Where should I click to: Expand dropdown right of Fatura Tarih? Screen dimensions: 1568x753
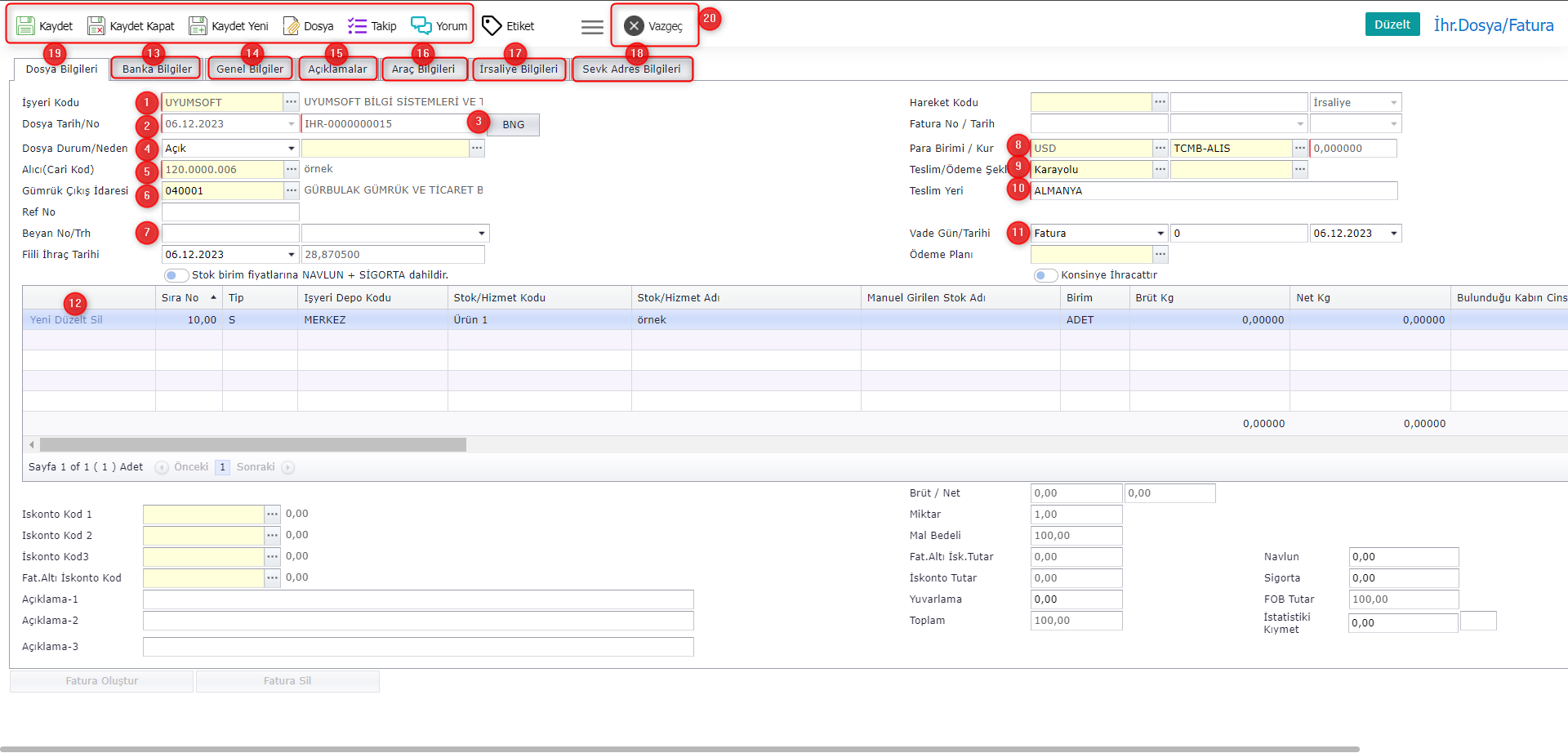tap(1394, 124)
